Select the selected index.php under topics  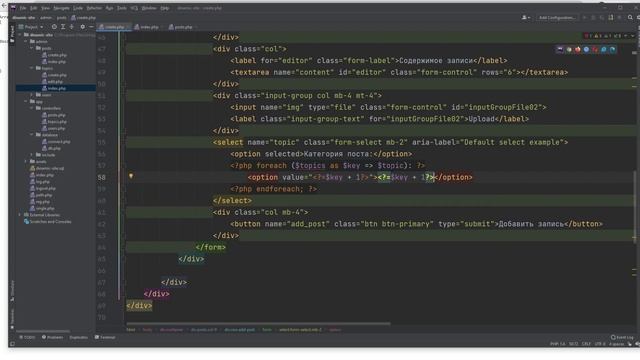[x=56, y=88]
